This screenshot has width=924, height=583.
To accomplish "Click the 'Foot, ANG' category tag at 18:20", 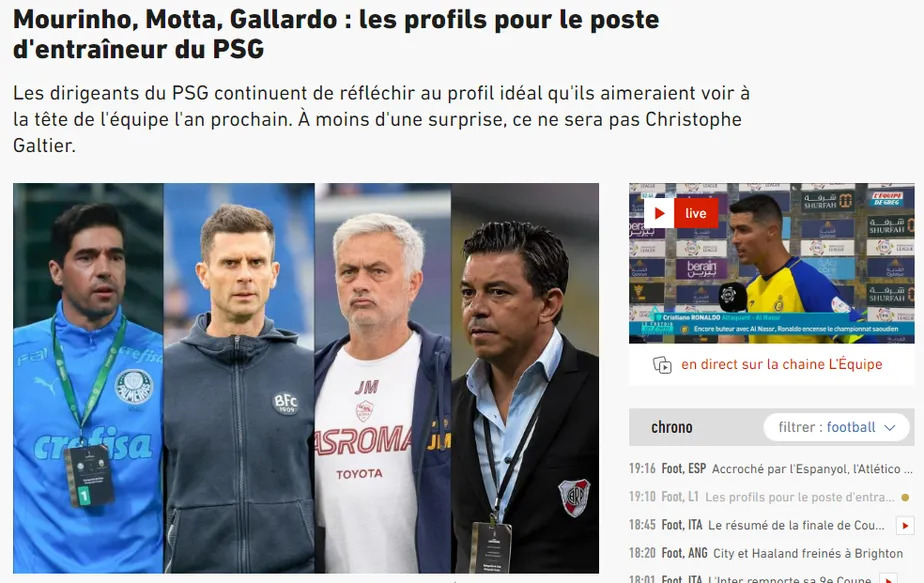I will (684, 554).
